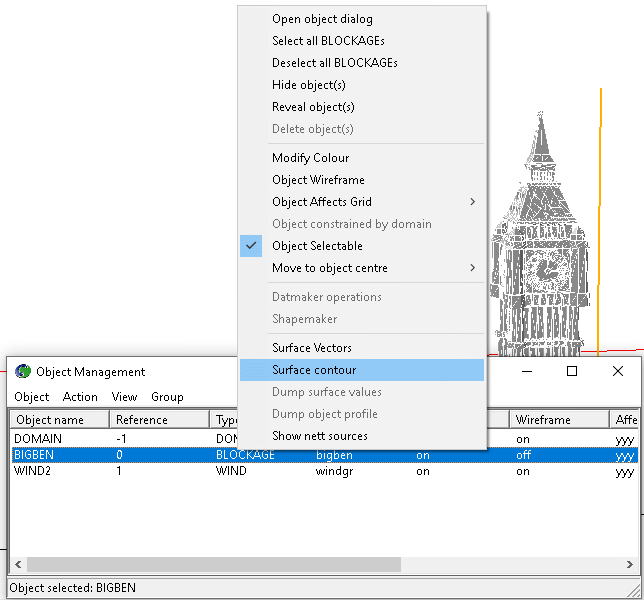
Task: Select the DOMAIN object row
Action: pos(38,439)
